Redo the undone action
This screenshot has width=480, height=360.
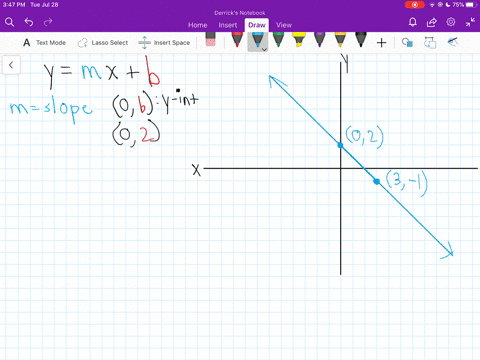tap(48, 22)
